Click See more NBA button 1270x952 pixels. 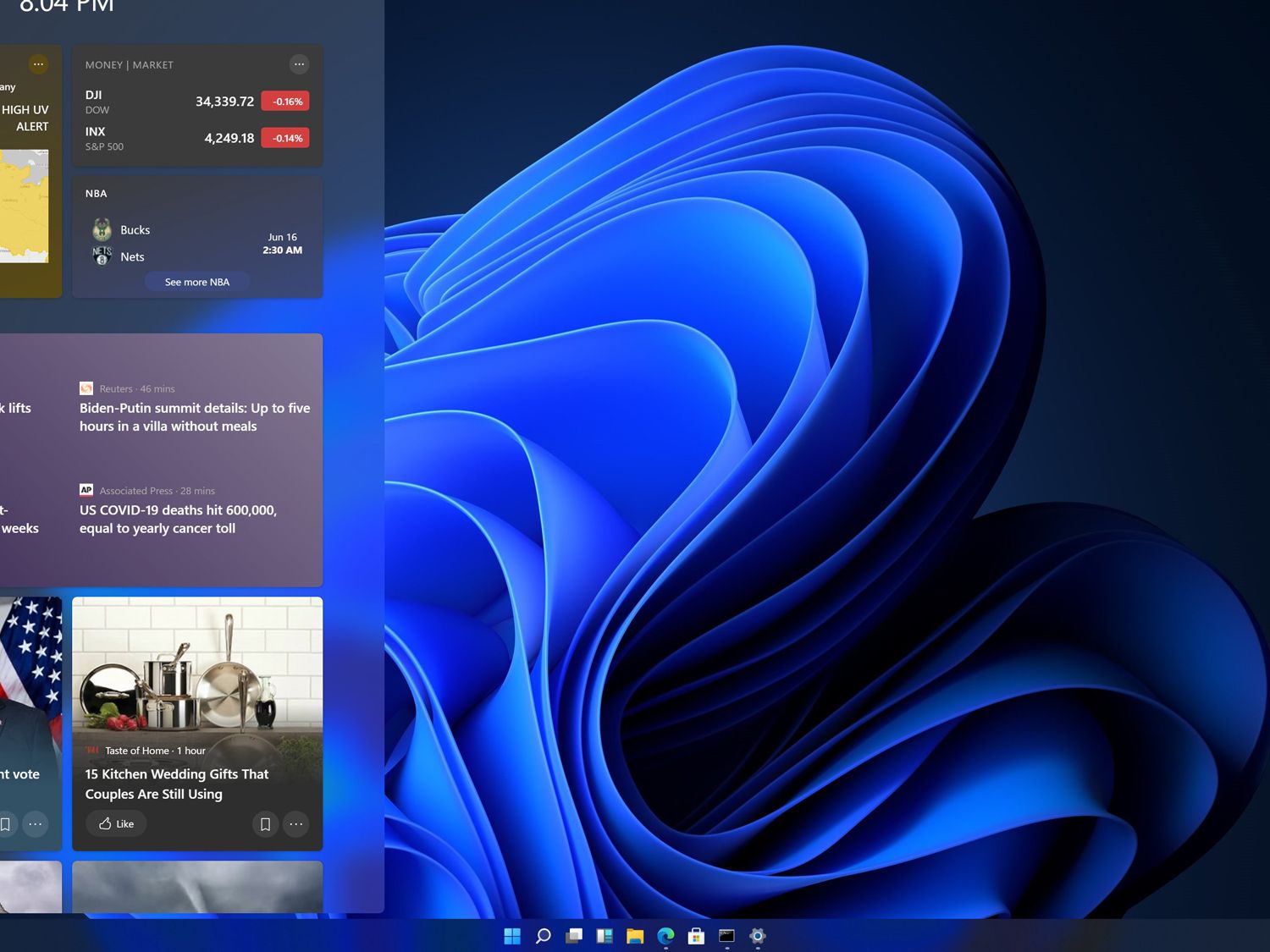pos(197,282)
